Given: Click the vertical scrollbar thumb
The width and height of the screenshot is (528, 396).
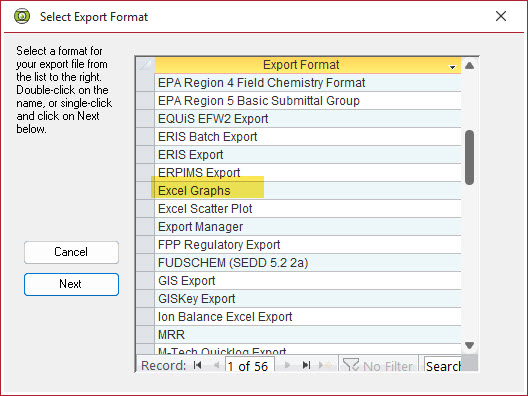Looking at the screenshot, I should click(x=469, y=157).
